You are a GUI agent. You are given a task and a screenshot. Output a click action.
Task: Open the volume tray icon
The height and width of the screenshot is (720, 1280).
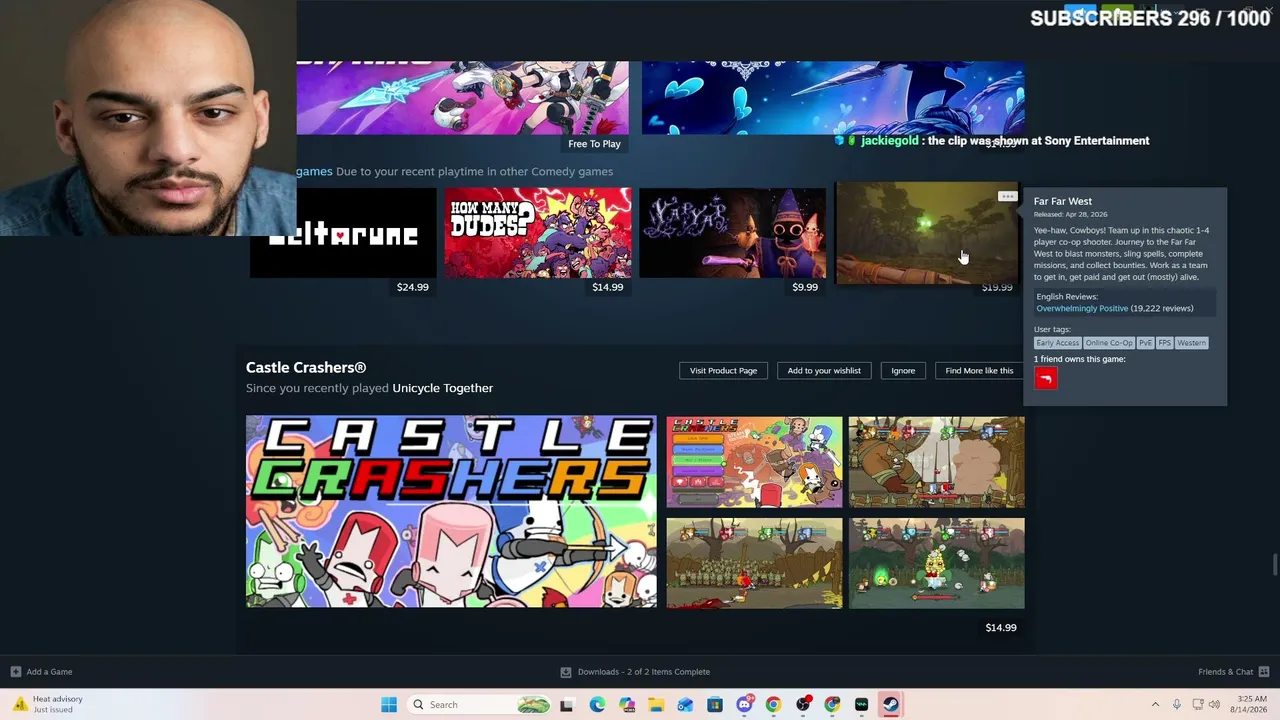[x=1215, y=704]
